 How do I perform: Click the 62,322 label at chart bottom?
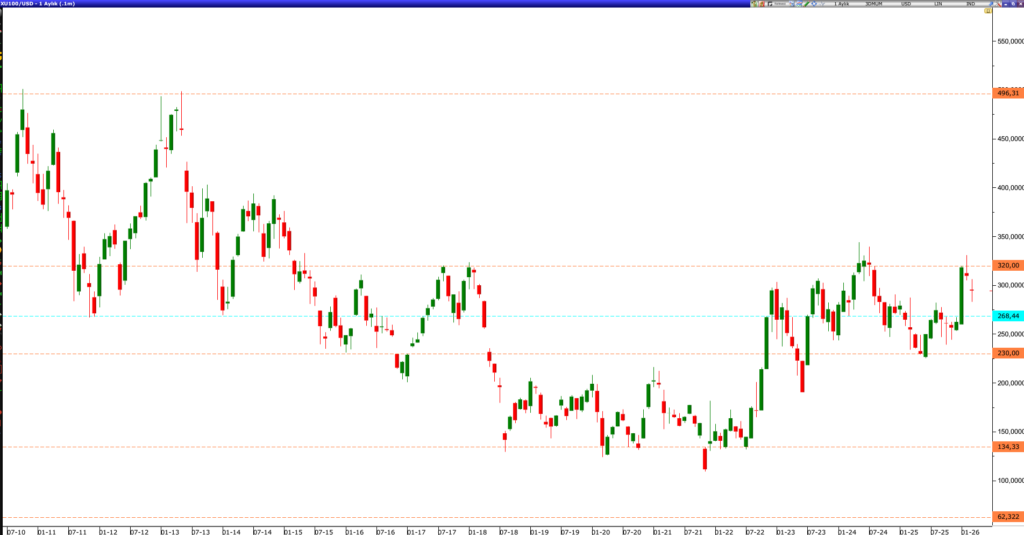[x=1007, y=516]
